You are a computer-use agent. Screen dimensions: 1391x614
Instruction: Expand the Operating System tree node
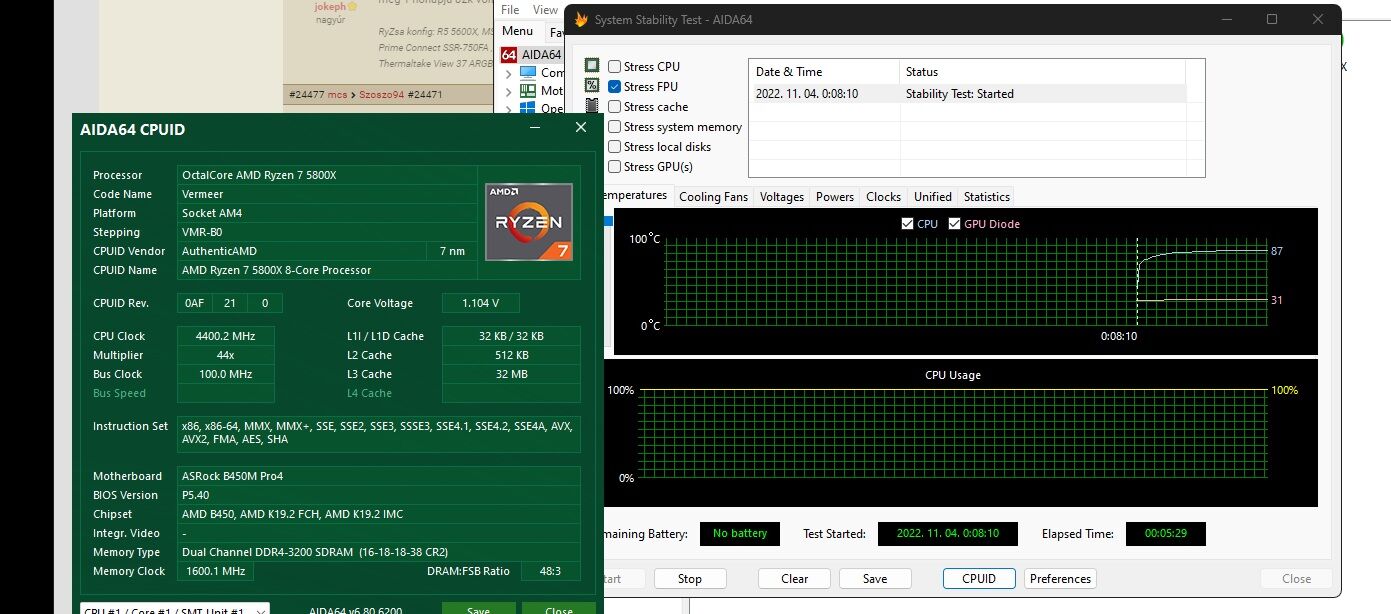(x=508, y=109)
